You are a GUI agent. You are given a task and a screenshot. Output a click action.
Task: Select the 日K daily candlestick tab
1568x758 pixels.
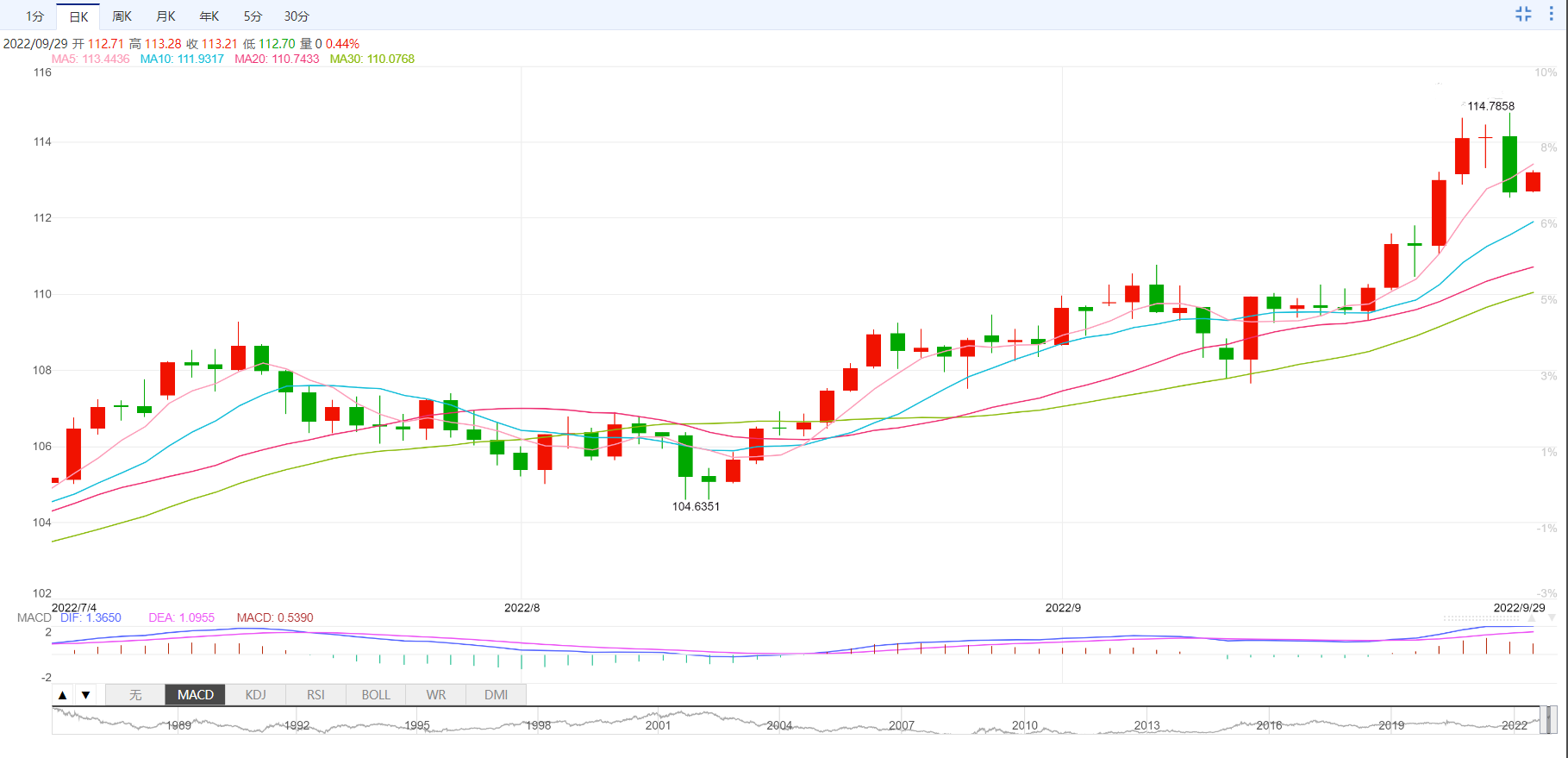click(x=78, y=16)
